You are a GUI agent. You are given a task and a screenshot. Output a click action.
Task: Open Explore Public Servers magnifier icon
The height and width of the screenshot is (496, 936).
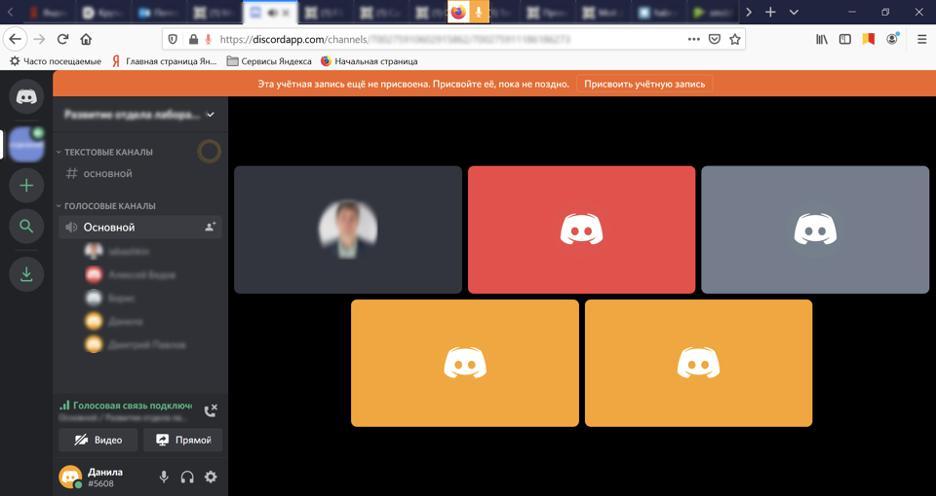26,226
